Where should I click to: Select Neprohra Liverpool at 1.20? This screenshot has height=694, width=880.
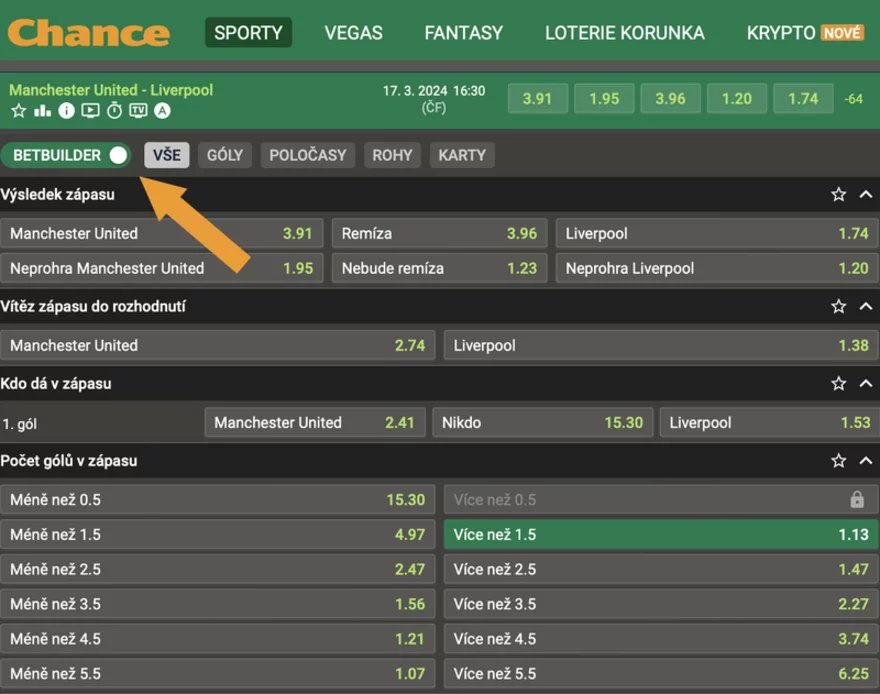pos(717,268)
